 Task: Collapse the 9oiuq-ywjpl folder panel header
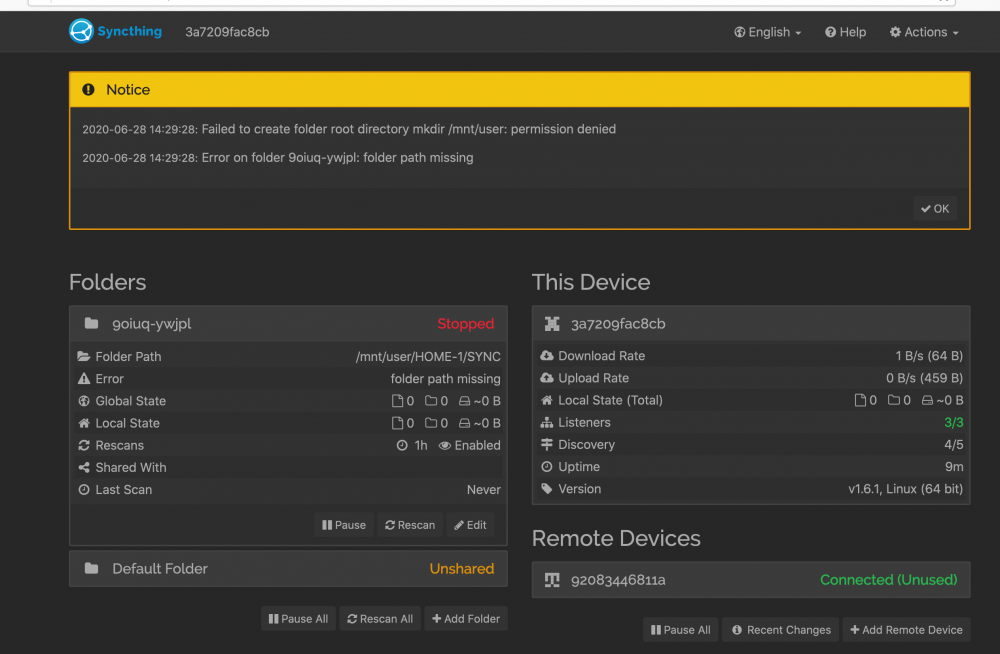[x=288, y=323]
